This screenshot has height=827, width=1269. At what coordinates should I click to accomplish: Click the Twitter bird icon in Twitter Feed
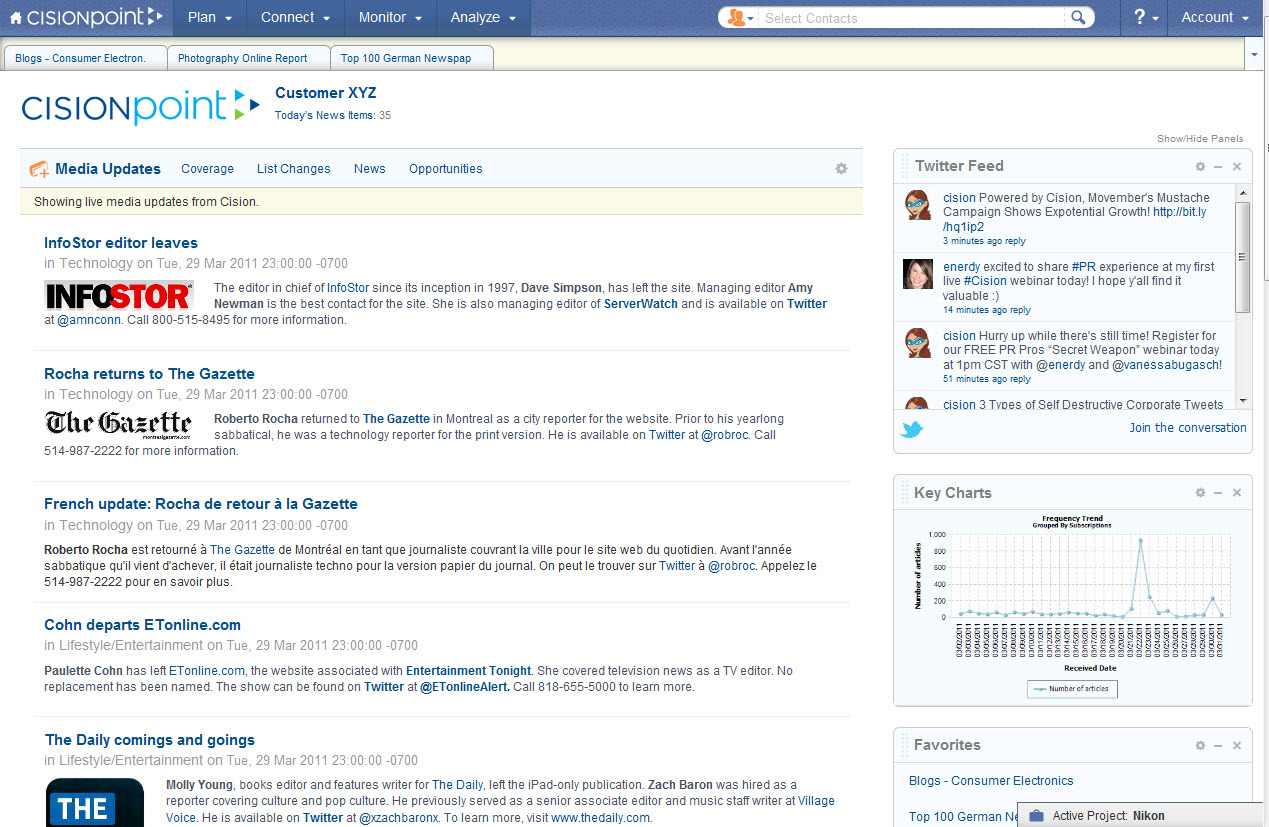(x=911, y=428)
